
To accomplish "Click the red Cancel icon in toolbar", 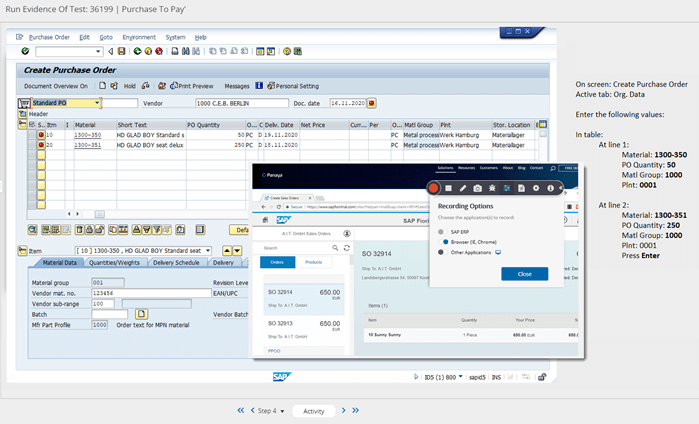I will tap(159, 51).
